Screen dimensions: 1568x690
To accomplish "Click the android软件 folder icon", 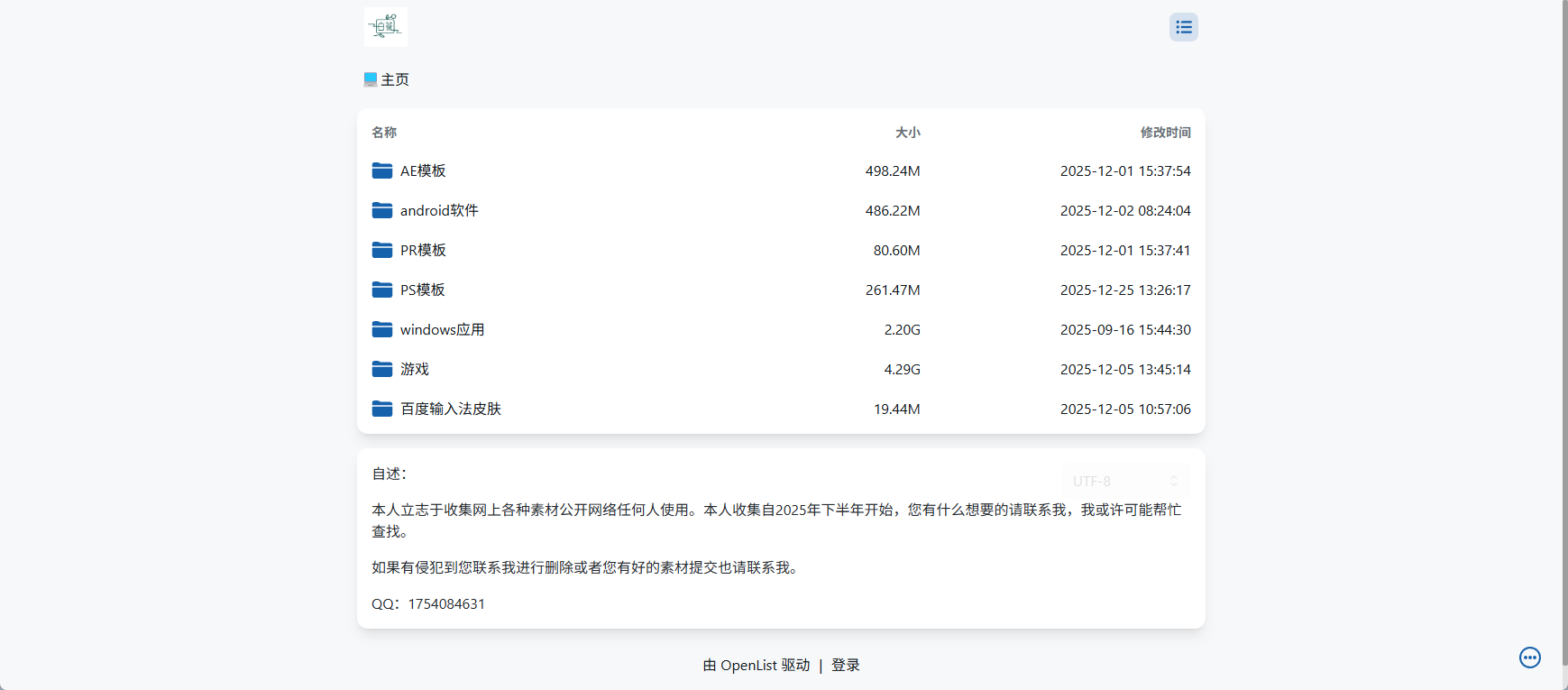I will point(382,210).
